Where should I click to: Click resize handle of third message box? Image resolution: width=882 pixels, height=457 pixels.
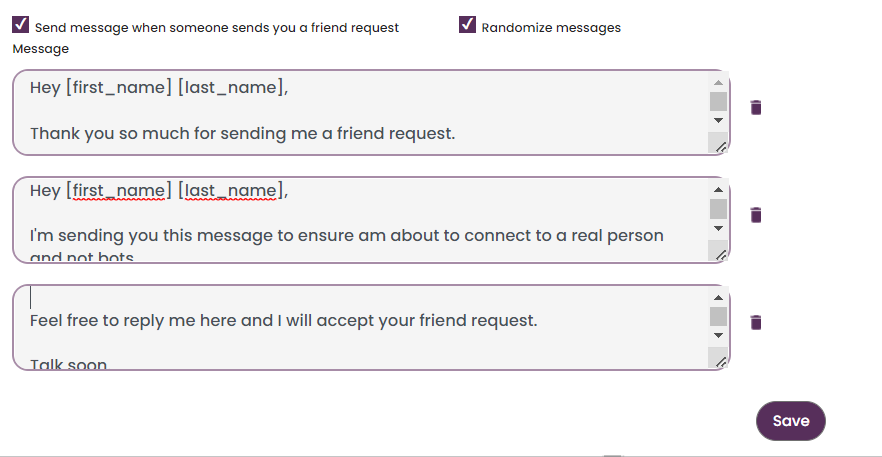(719, 361)
